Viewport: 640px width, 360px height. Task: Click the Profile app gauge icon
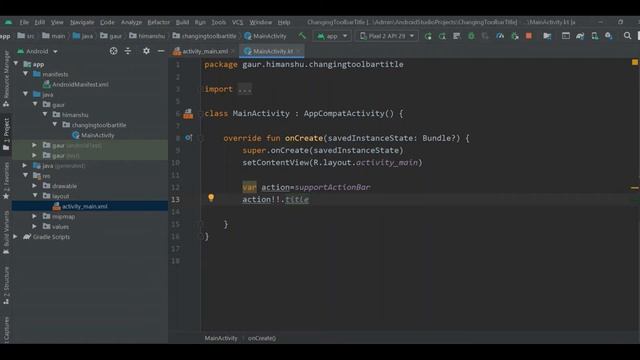(500, 36)
